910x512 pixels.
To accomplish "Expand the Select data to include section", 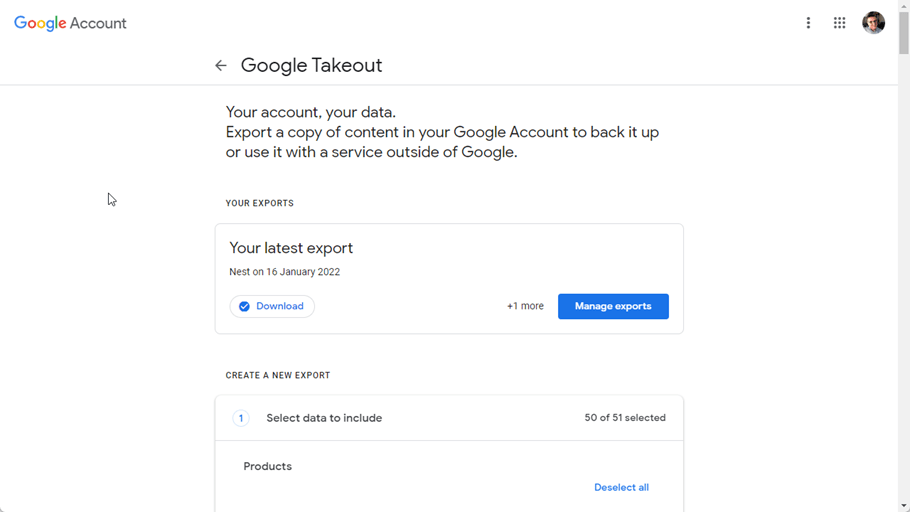I will pyautogui.click(x=324, y=418).
